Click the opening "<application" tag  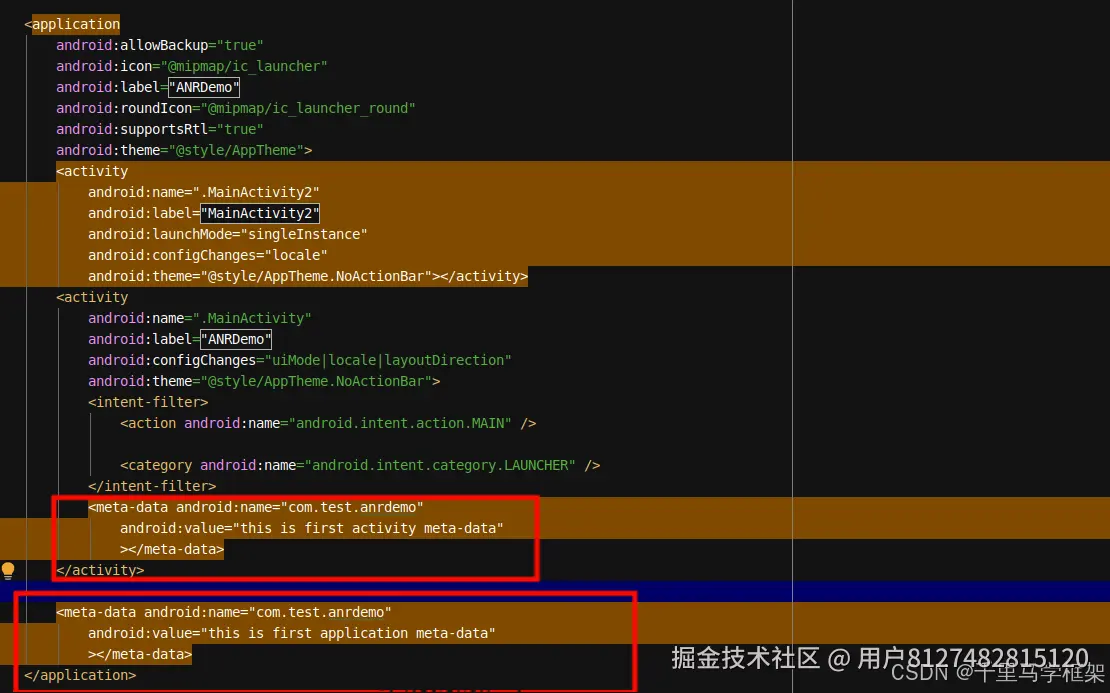coord(72,24)
